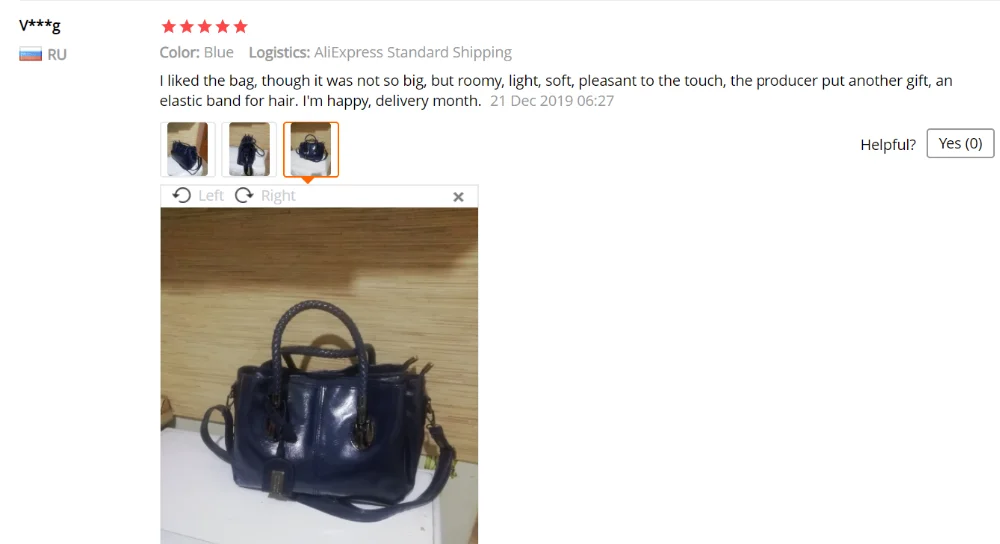Click the Left rotate label
Viewport: 1000px width, 544px height.
pyautogui.click(x=210, y=196)
